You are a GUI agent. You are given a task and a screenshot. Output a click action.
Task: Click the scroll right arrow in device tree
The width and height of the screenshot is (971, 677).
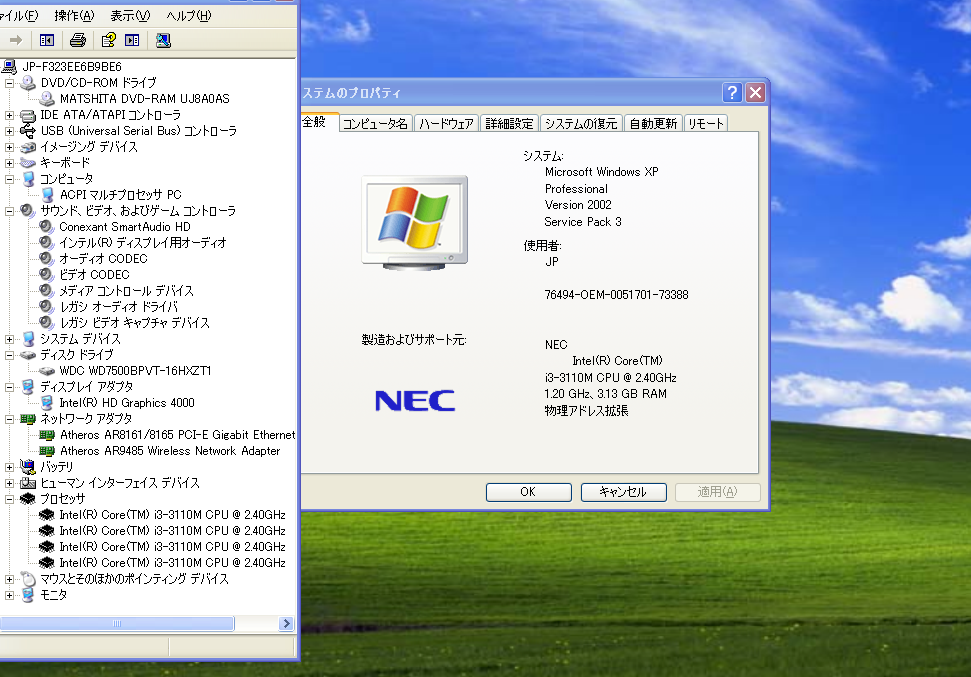tap(286, 623)
